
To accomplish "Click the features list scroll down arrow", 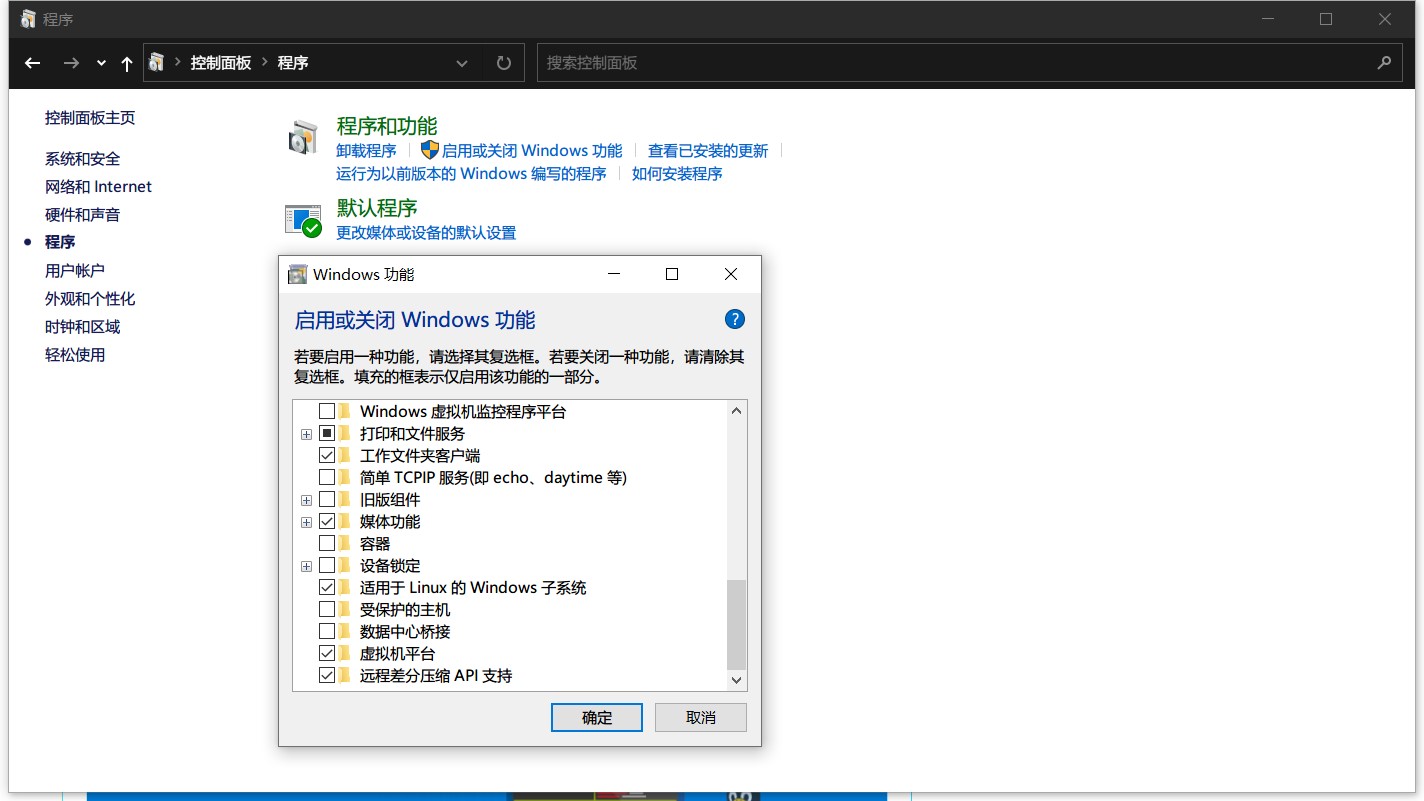I will point(736,680).
